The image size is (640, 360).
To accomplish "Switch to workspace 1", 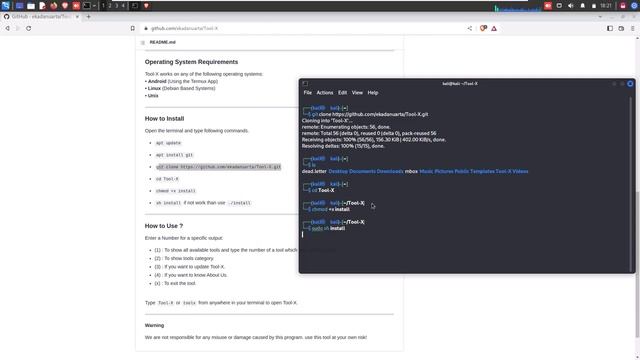I will (103, 6).
